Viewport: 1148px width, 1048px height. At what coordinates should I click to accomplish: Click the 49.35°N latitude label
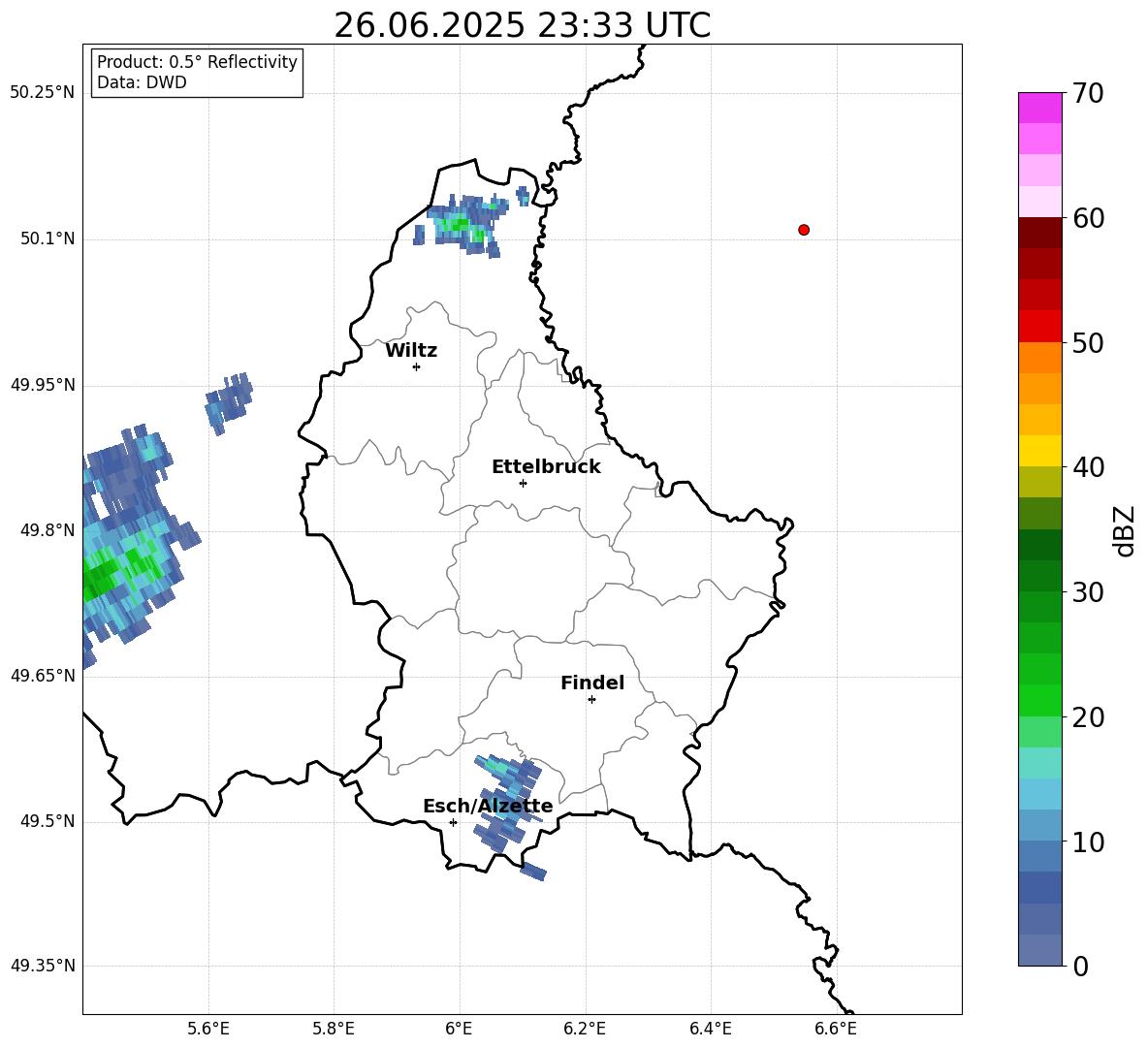point(43,966)
